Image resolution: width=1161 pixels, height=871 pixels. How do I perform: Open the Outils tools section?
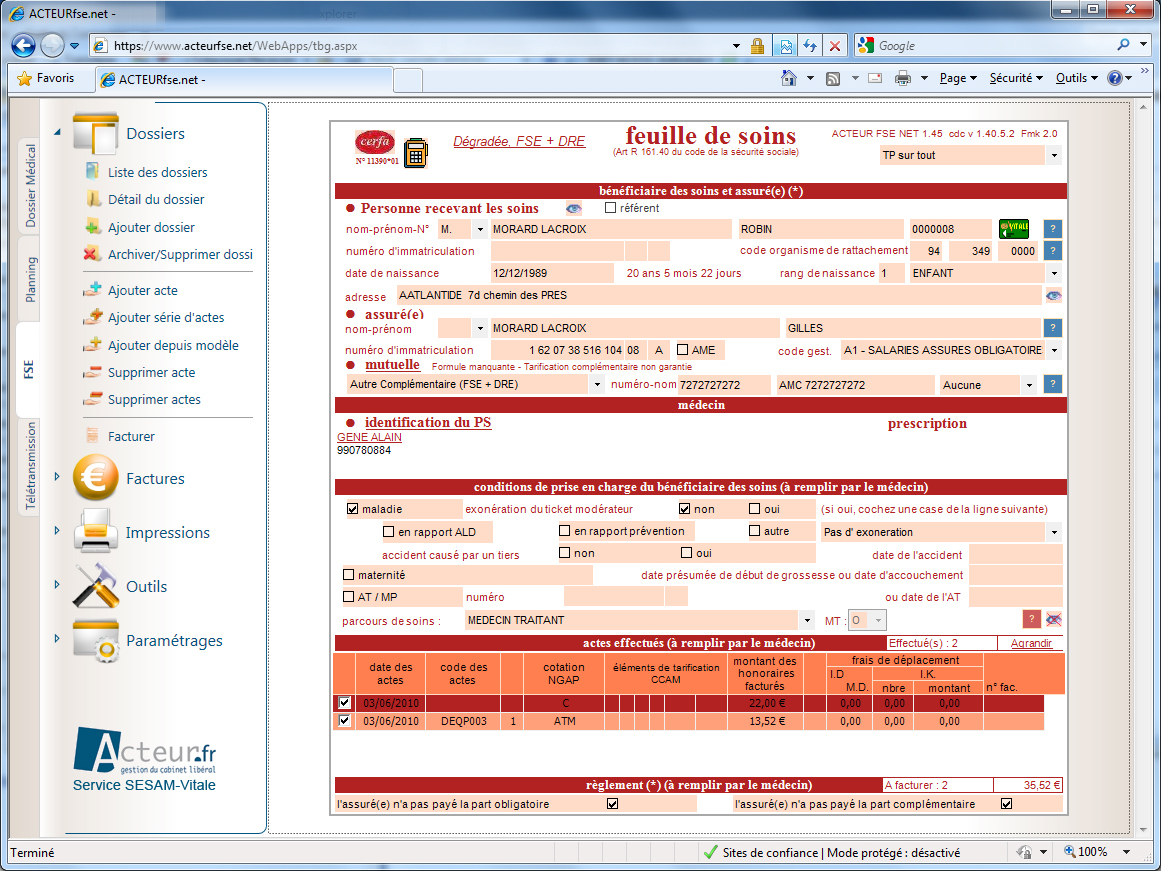(x=97, y=587)
